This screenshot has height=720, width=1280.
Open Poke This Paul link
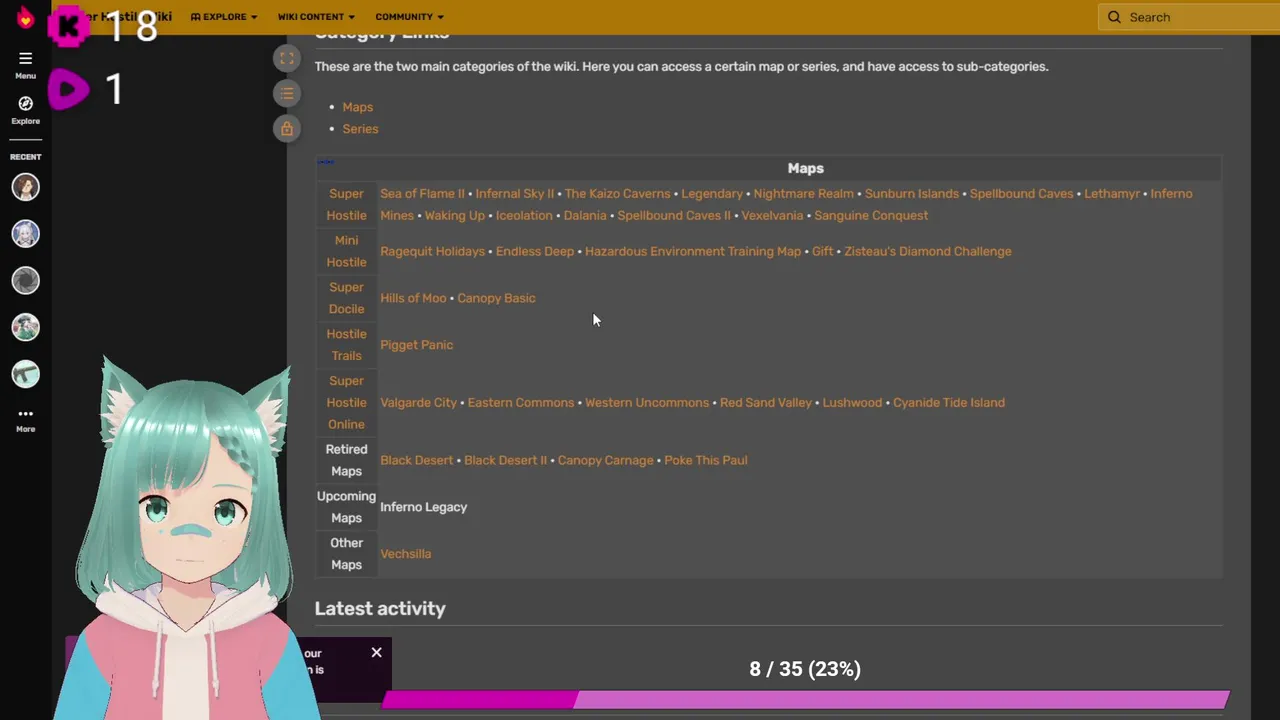click(x=706, y=461)
